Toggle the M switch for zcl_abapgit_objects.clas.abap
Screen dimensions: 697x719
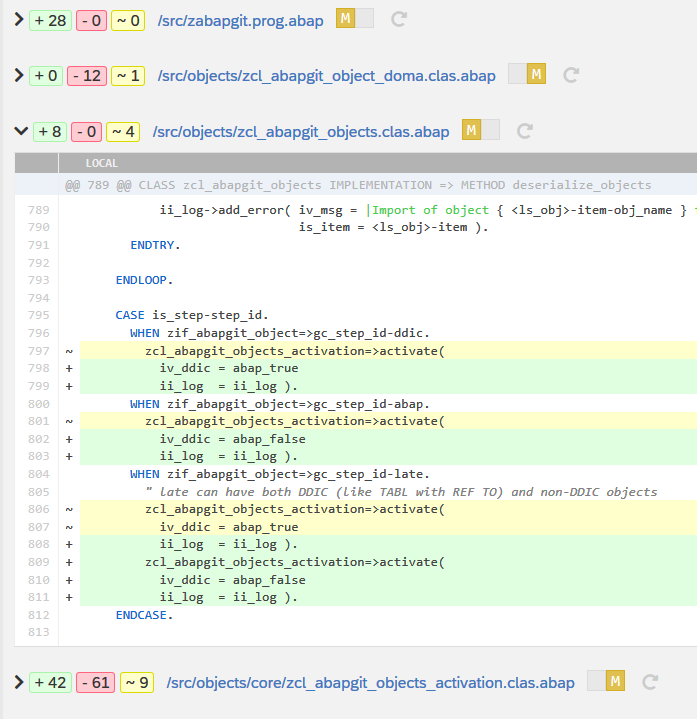pos(480,130)
